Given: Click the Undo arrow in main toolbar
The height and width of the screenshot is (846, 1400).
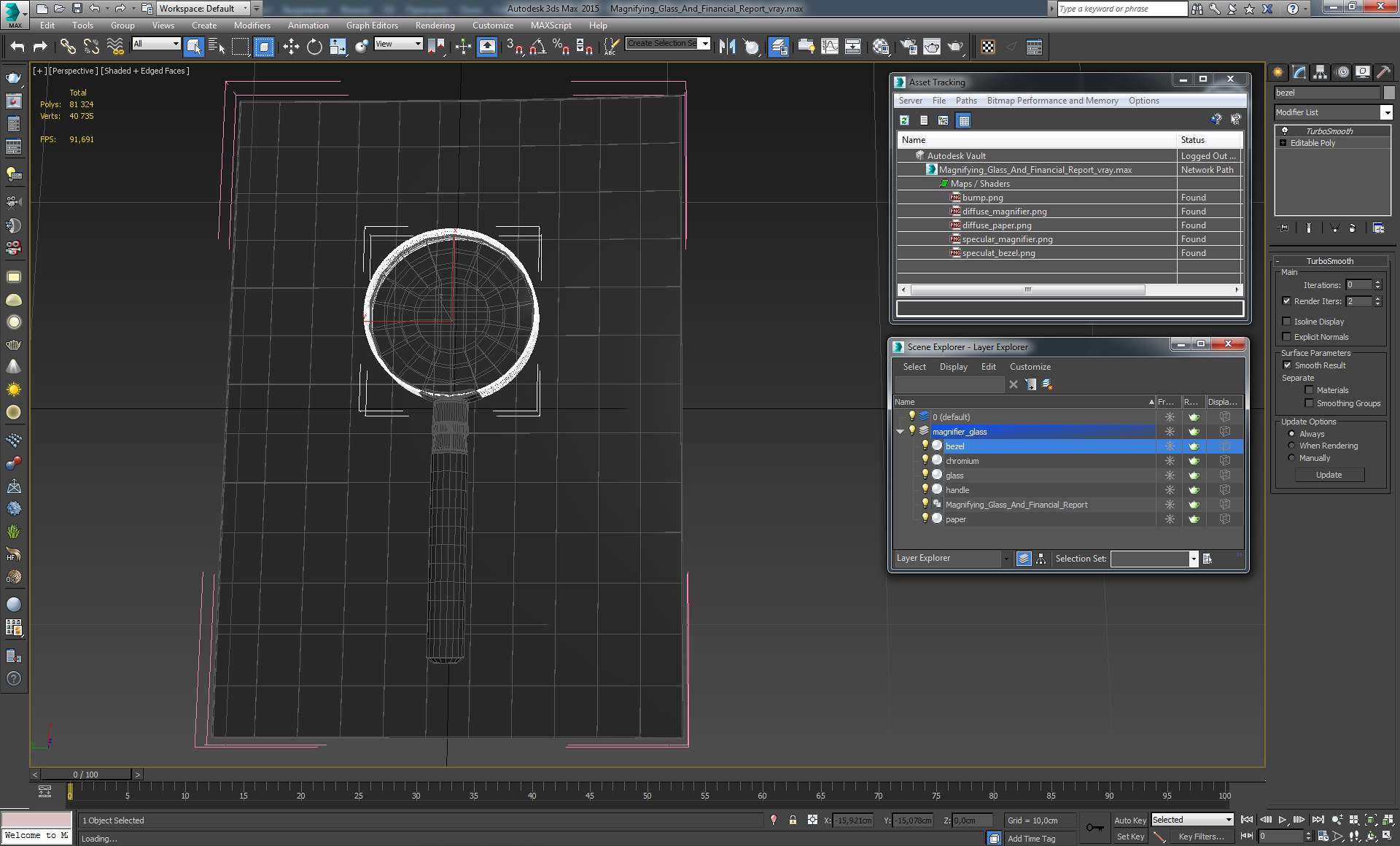Looking at the screenshot, I should [x=17, y=47].
